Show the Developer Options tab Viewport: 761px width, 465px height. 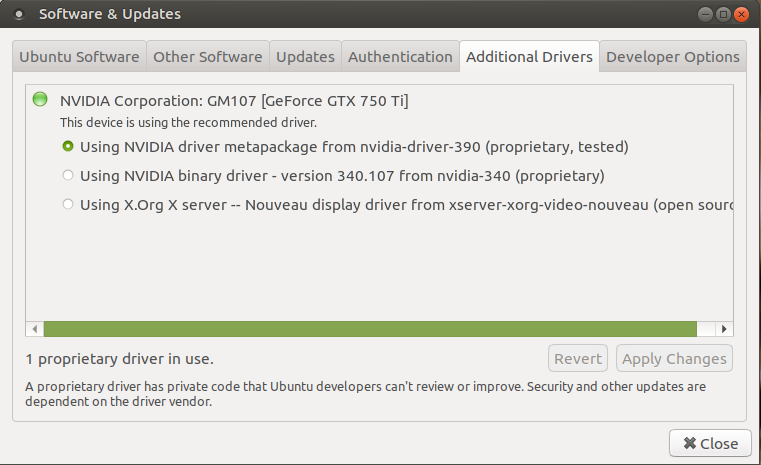673,57
